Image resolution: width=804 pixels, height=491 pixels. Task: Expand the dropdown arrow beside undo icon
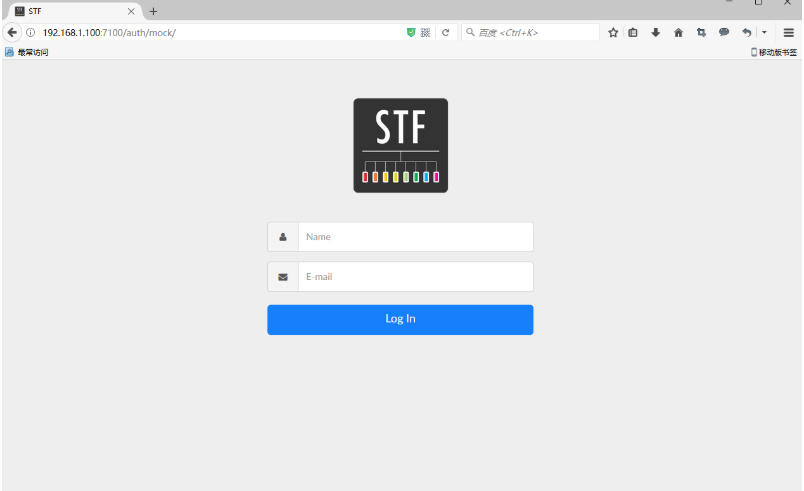[x=764, y=32]
